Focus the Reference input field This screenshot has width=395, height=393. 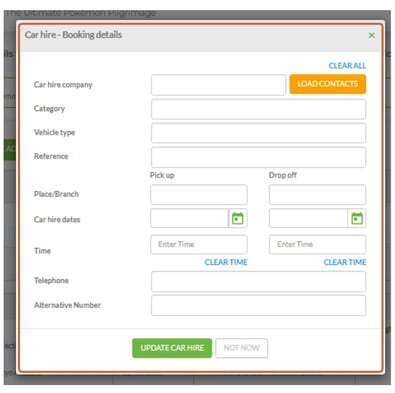tap(258, 157)
